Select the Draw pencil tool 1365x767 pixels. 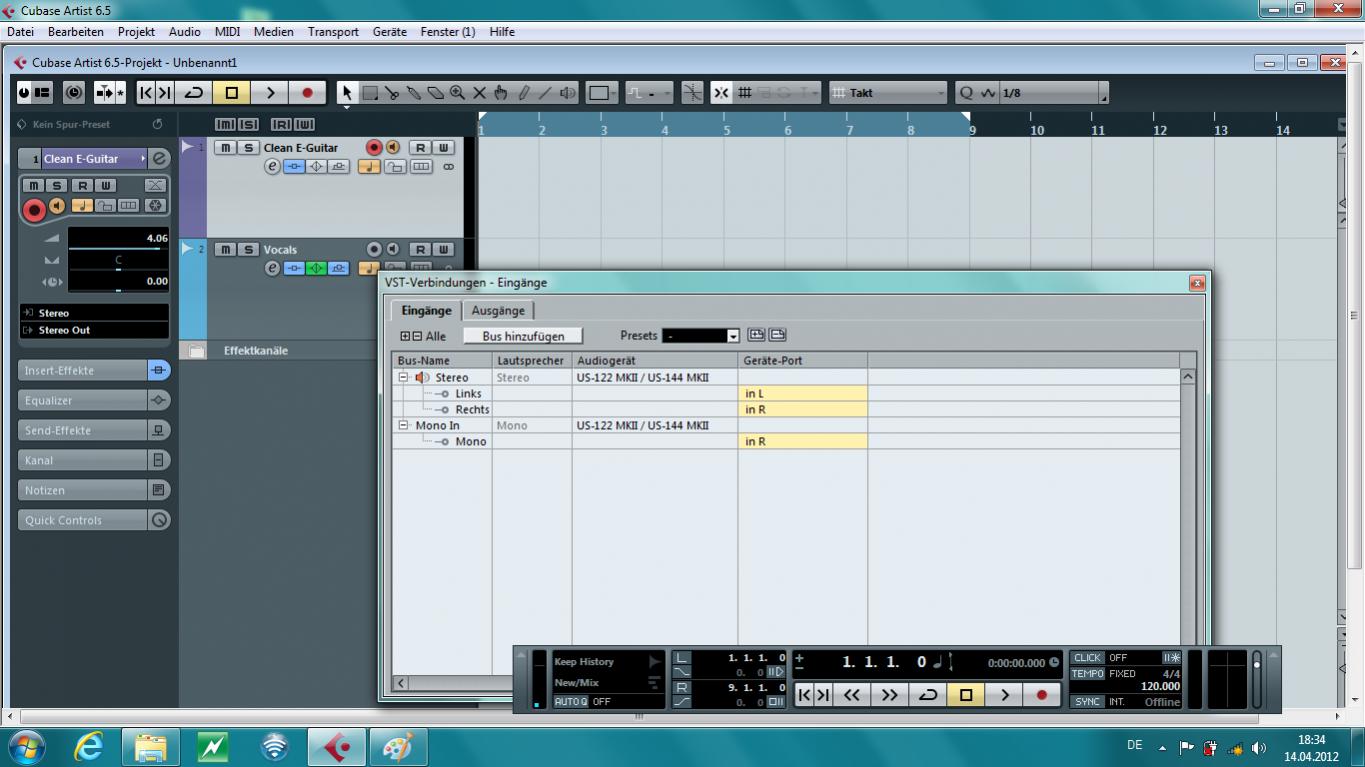pyautogui.click(x=523, y=93)
